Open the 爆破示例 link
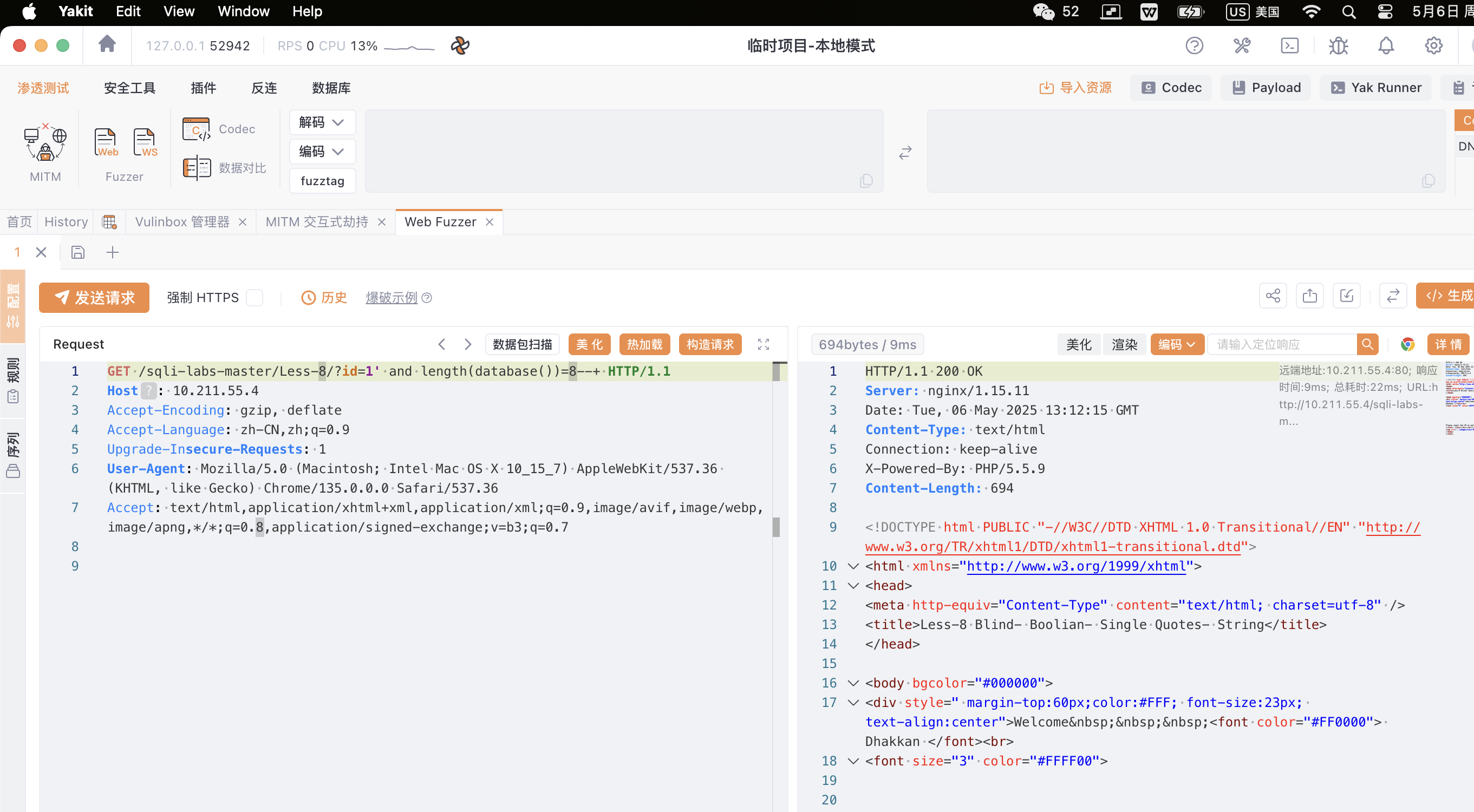This screenshot has width=1474, height=812. point(392,298)
